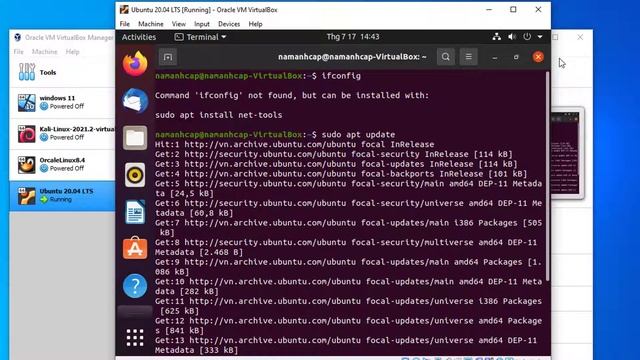Open Rhythmbox music player icon

point(135,175)
